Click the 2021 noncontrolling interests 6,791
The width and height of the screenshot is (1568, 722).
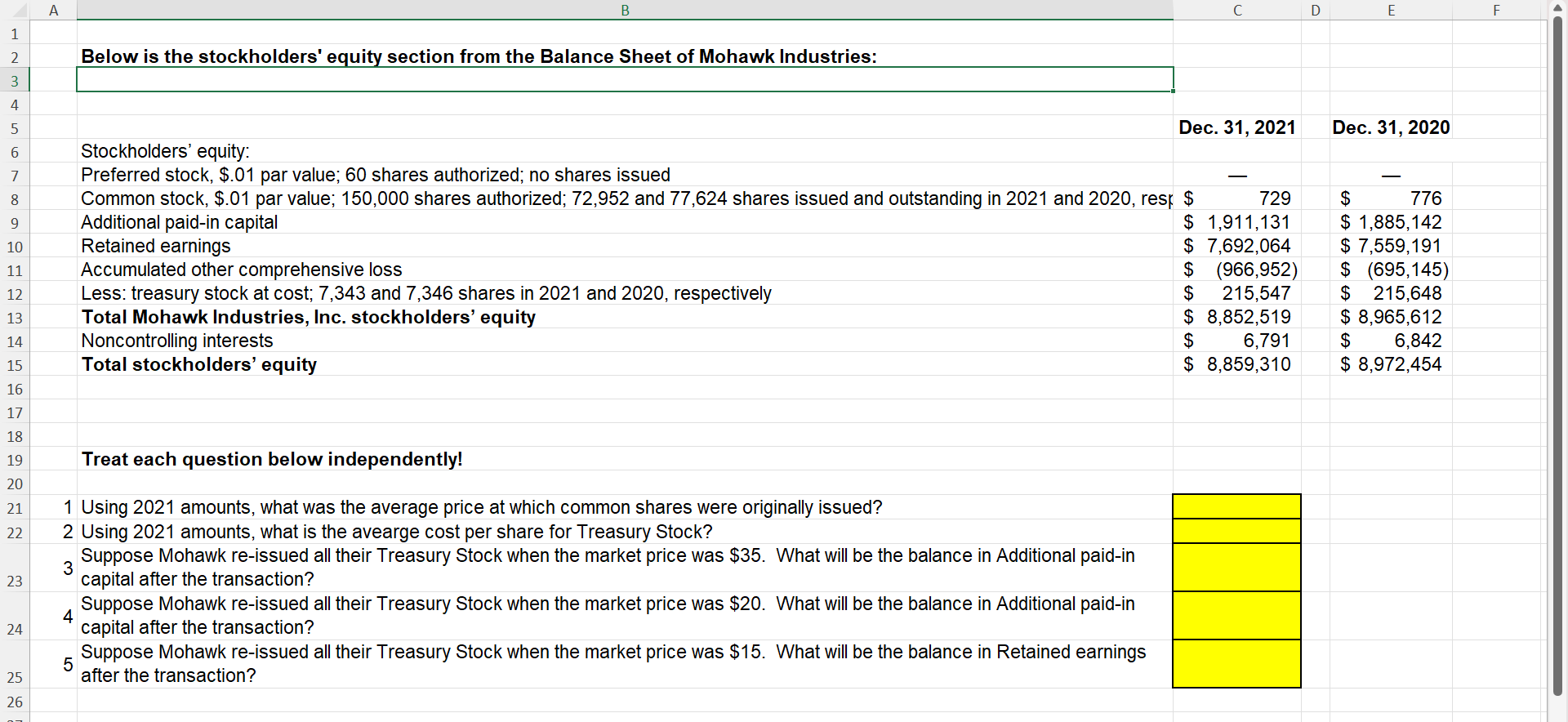click(1267, 341)
